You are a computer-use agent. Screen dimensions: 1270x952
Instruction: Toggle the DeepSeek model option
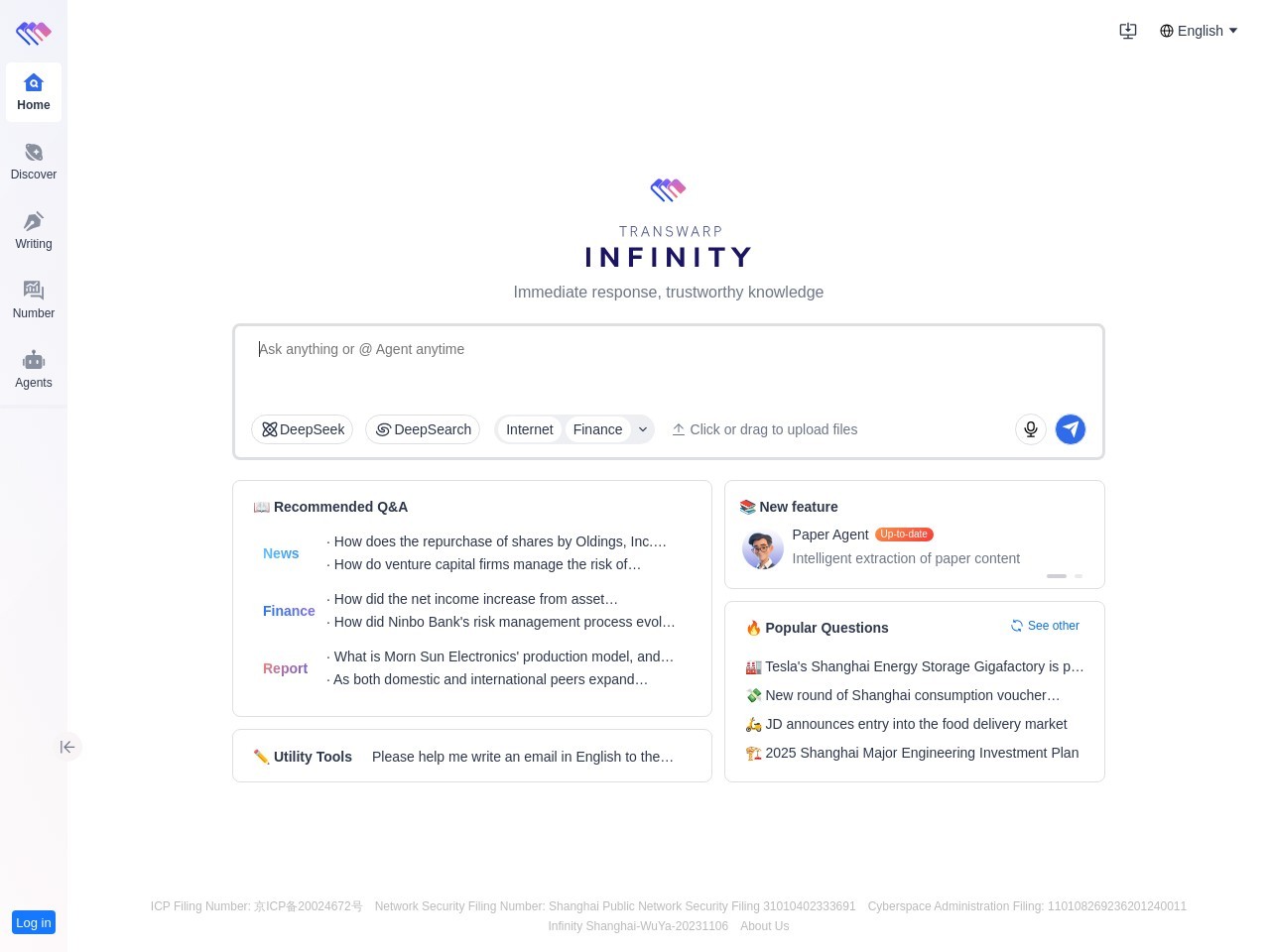click(303, 429)
